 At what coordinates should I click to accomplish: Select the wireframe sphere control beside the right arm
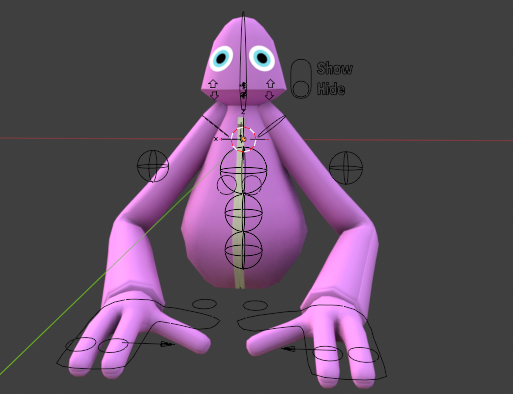346,168
